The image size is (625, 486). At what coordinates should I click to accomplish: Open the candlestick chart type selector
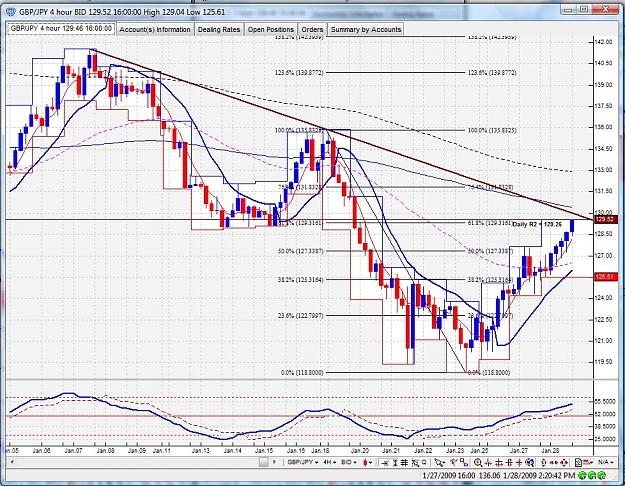367,462
